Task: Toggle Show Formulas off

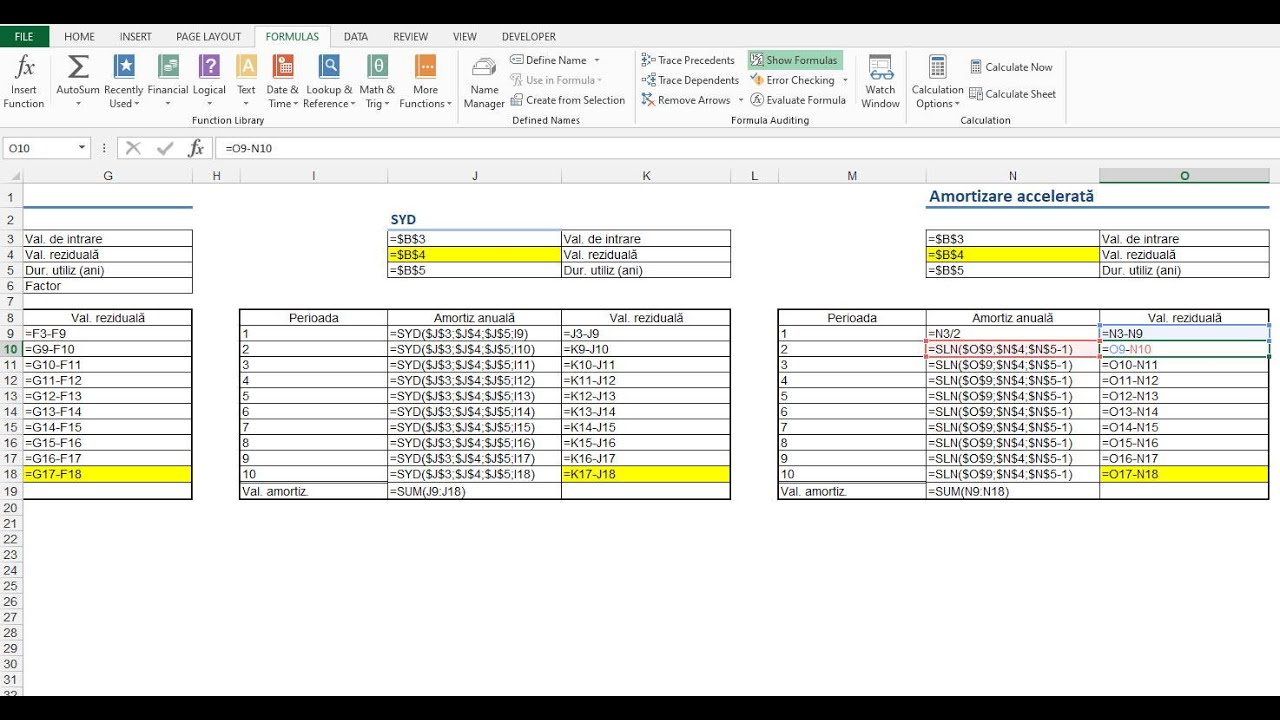Action: (795, 60)
